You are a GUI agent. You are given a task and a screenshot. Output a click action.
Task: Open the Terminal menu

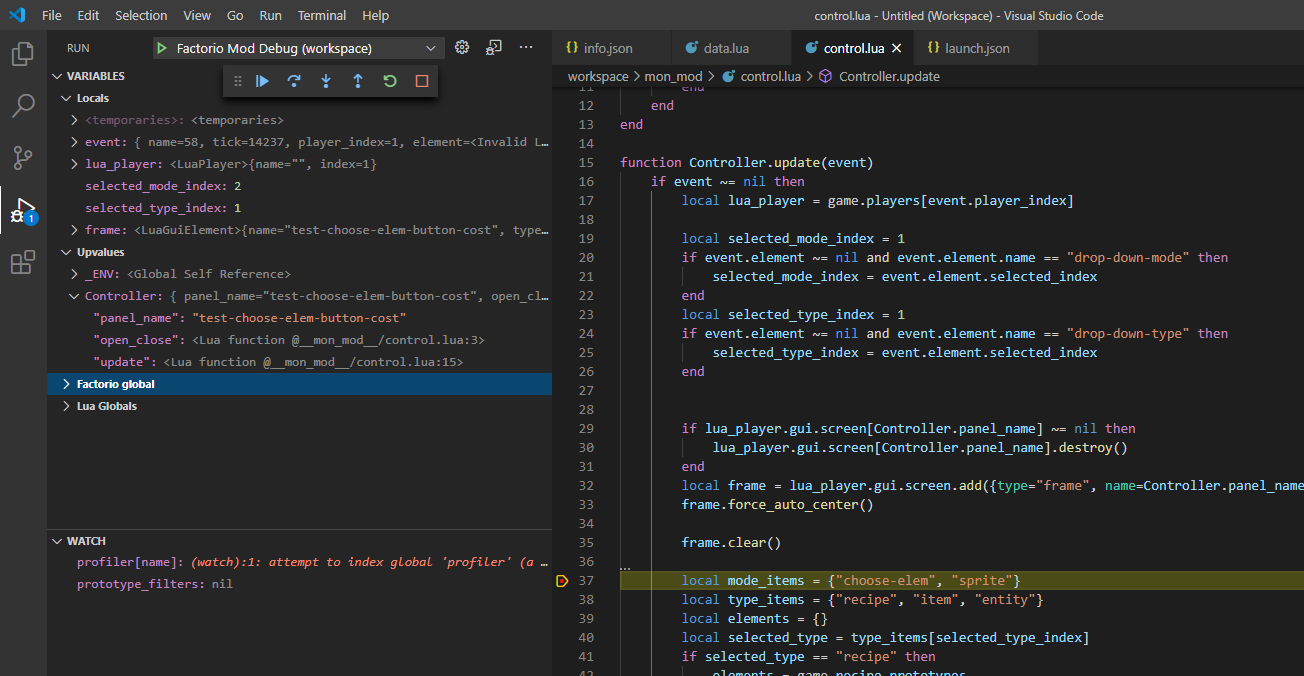(322, 15)
